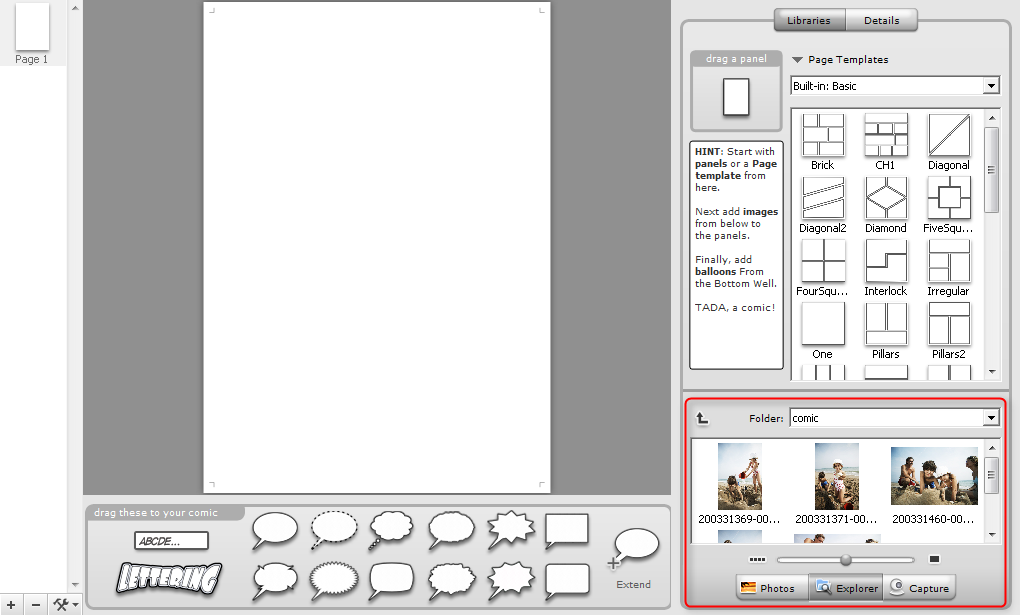Viewport: 1020px width, 615px height.
Task: Click page list scroll down arrow
Action: click(75, 584)
